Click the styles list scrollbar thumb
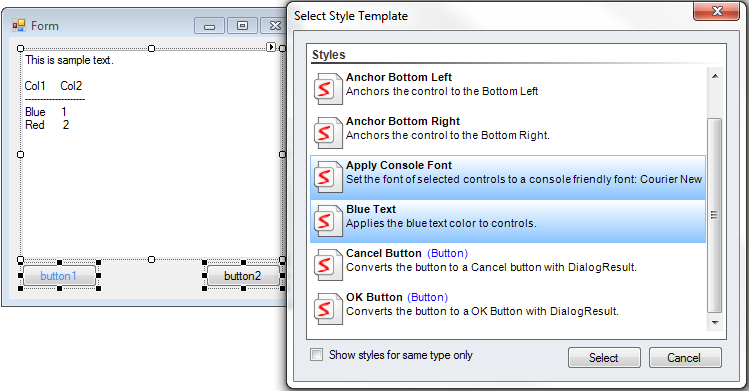Image resolution: width=749 pixels, height=391 pixels. [x=715, y=215]
